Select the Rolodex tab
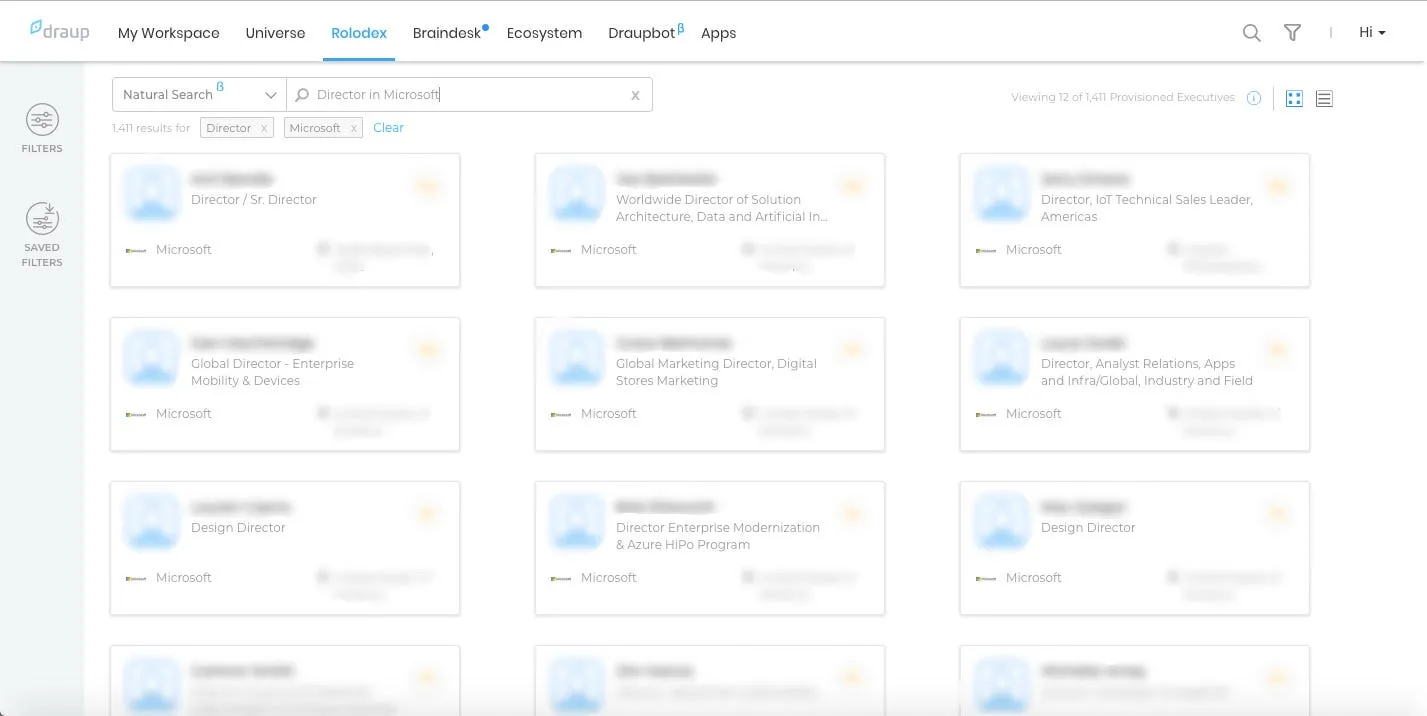 pos(359,33)
